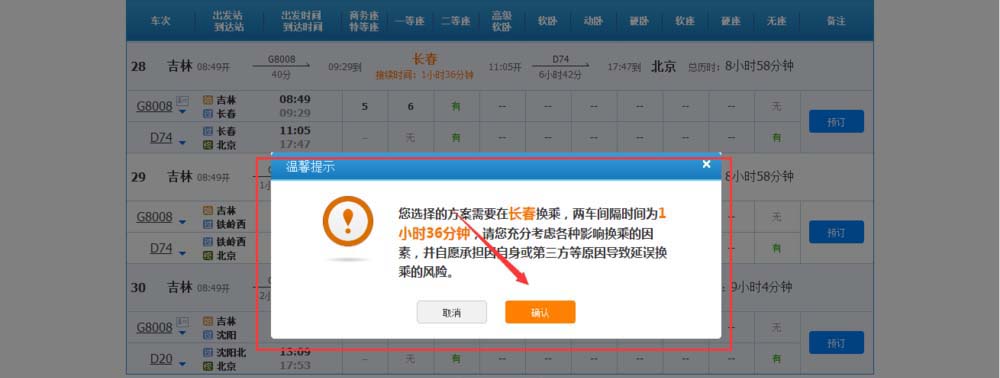Expand stop list arrow for G8008 in plan 28
The image size is (1000, 378).
coord(182,112)
